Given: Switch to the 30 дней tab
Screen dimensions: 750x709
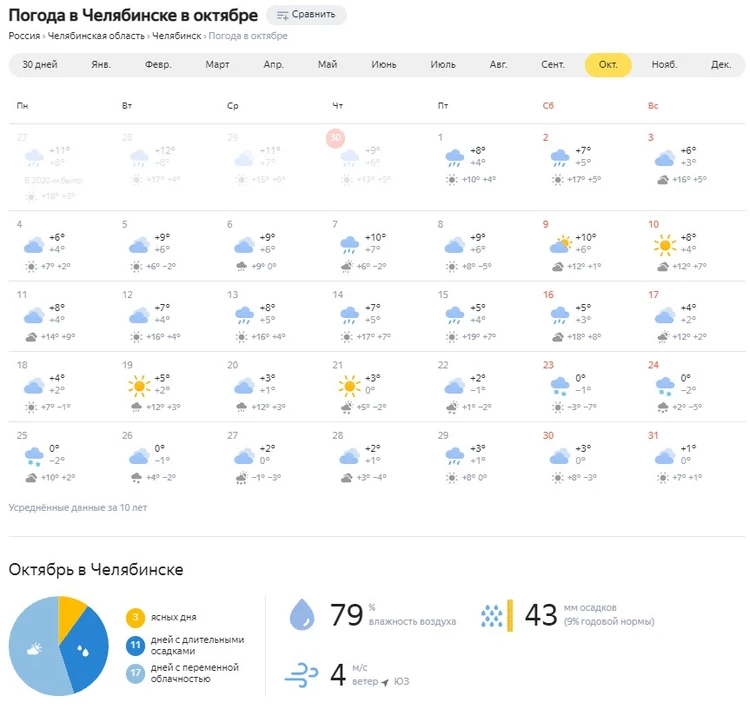Looking at the screenshot, I should click(x=40, y=65).
